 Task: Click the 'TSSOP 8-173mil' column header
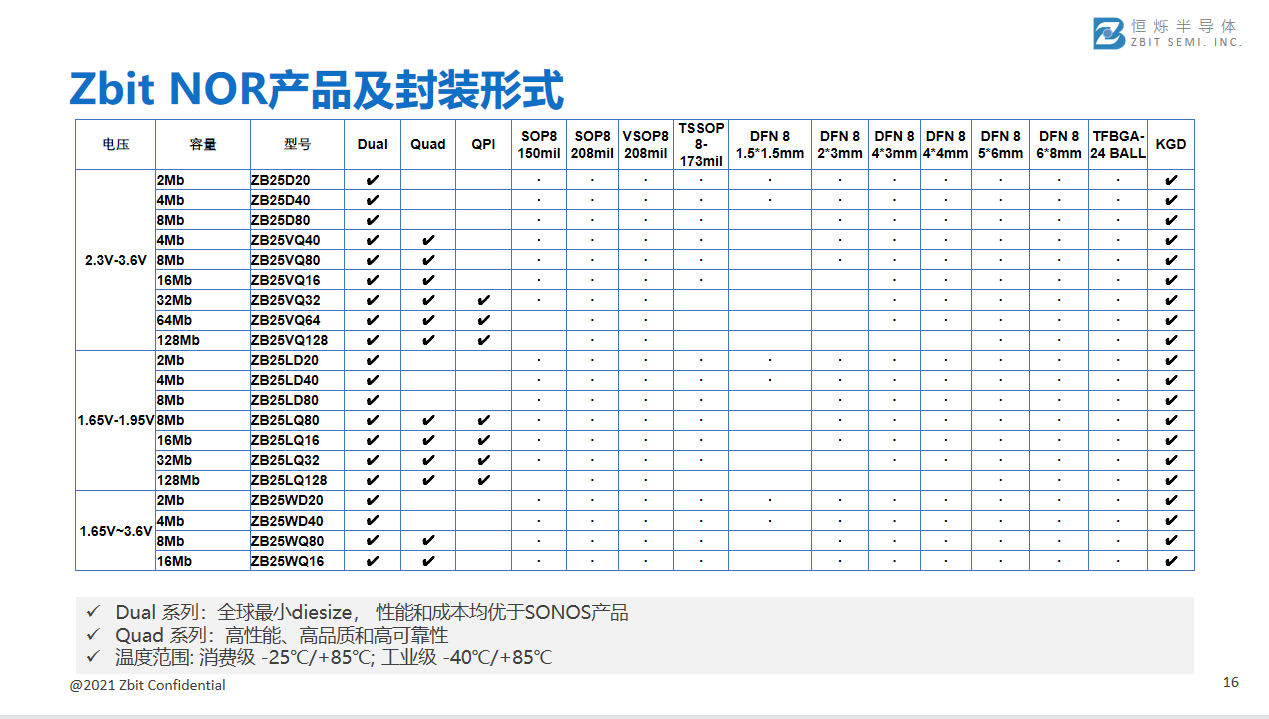(701, 144)
